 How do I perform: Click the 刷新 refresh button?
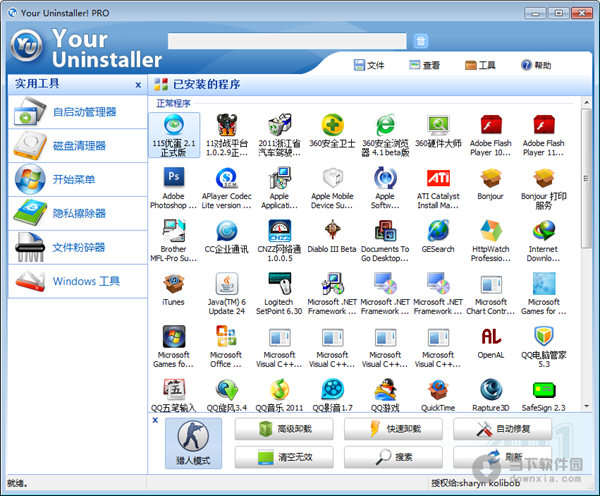[x=502, y=457]
